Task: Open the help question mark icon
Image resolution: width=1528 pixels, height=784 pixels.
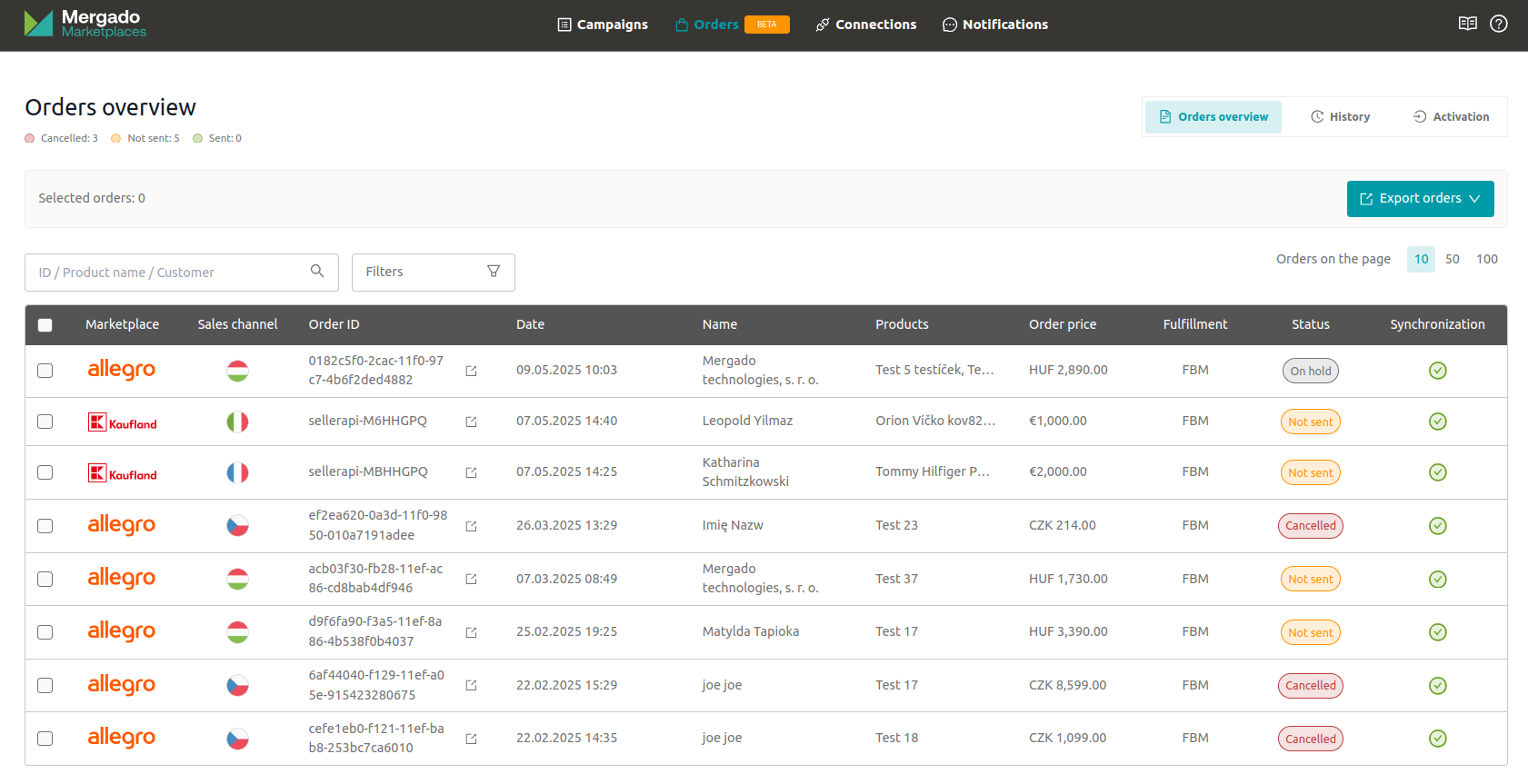Action: [1499, 24]
